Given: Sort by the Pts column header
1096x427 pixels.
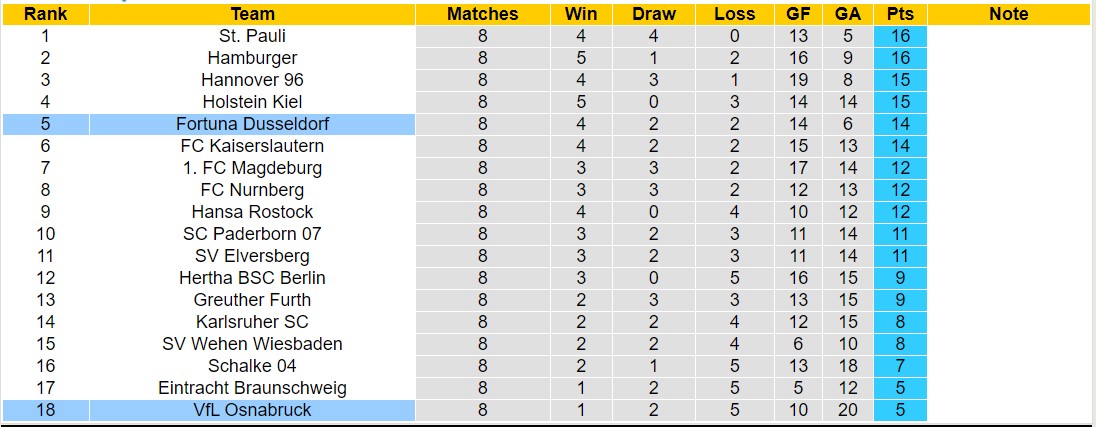Looking at the screenshot, I should pos(900,14).
